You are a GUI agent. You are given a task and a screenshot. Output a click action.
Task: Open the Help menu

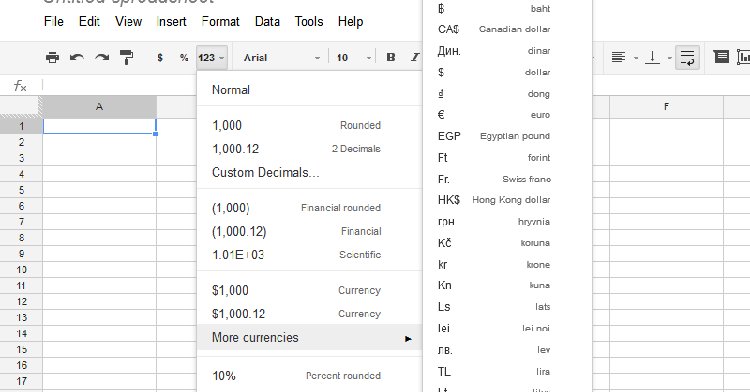351,22
